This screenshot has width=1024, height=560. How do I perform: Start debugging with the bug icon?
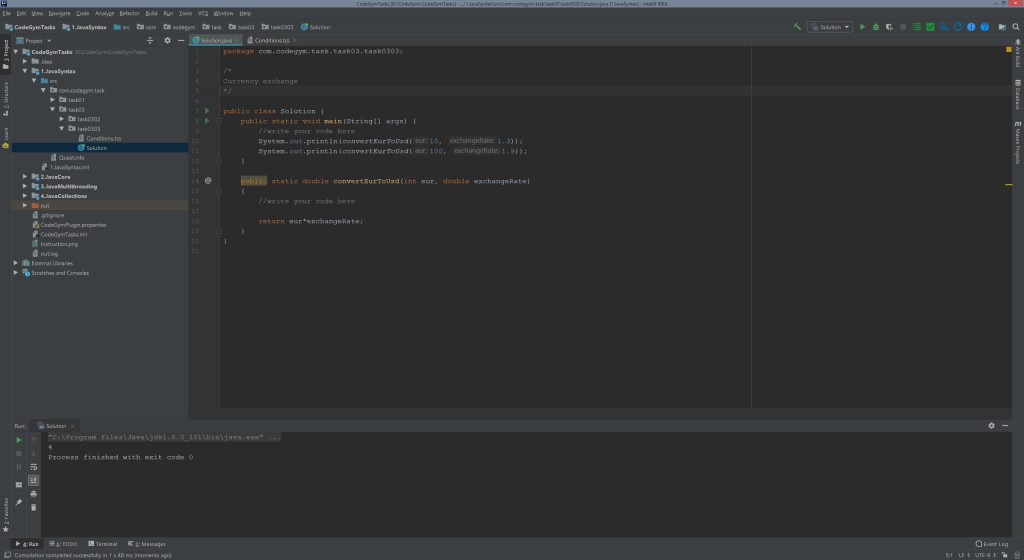click(876, 27)
